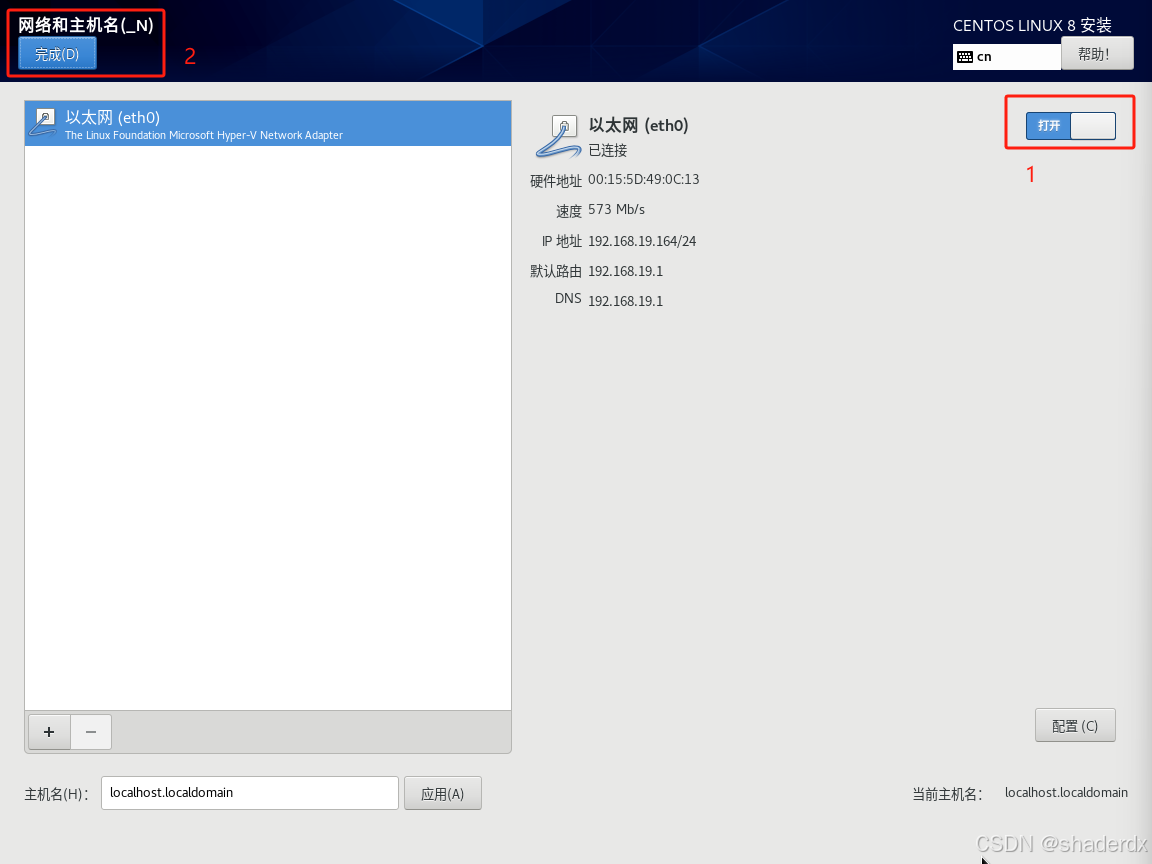Click hardware address 00:15:5D:49:0C:13

(x=644, y=179)
